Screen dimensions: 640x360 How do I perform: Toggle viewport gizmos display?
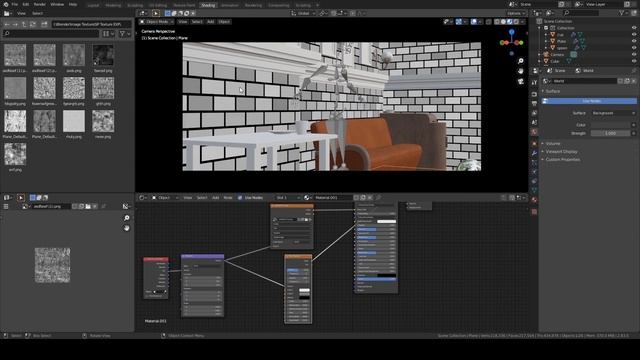(459, 22)
